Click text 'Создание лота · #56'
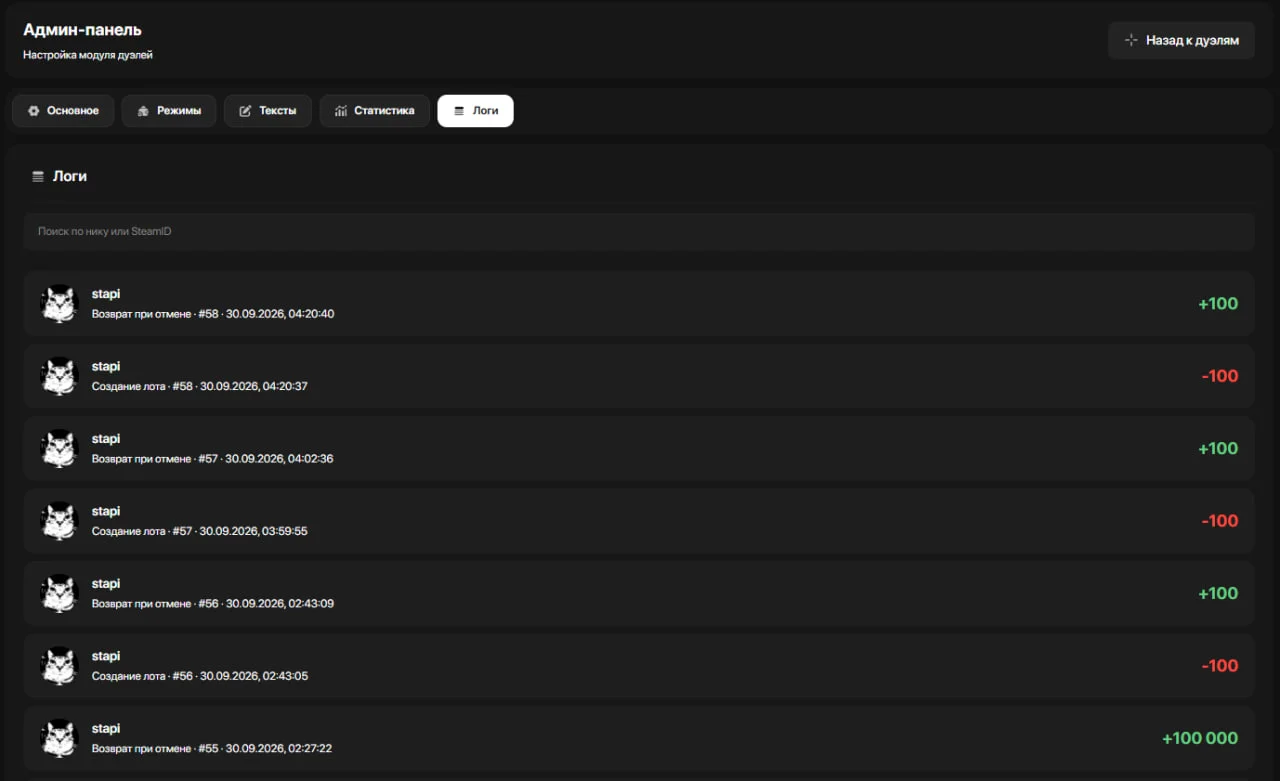The image size is (1280, 781). (142, 676)
